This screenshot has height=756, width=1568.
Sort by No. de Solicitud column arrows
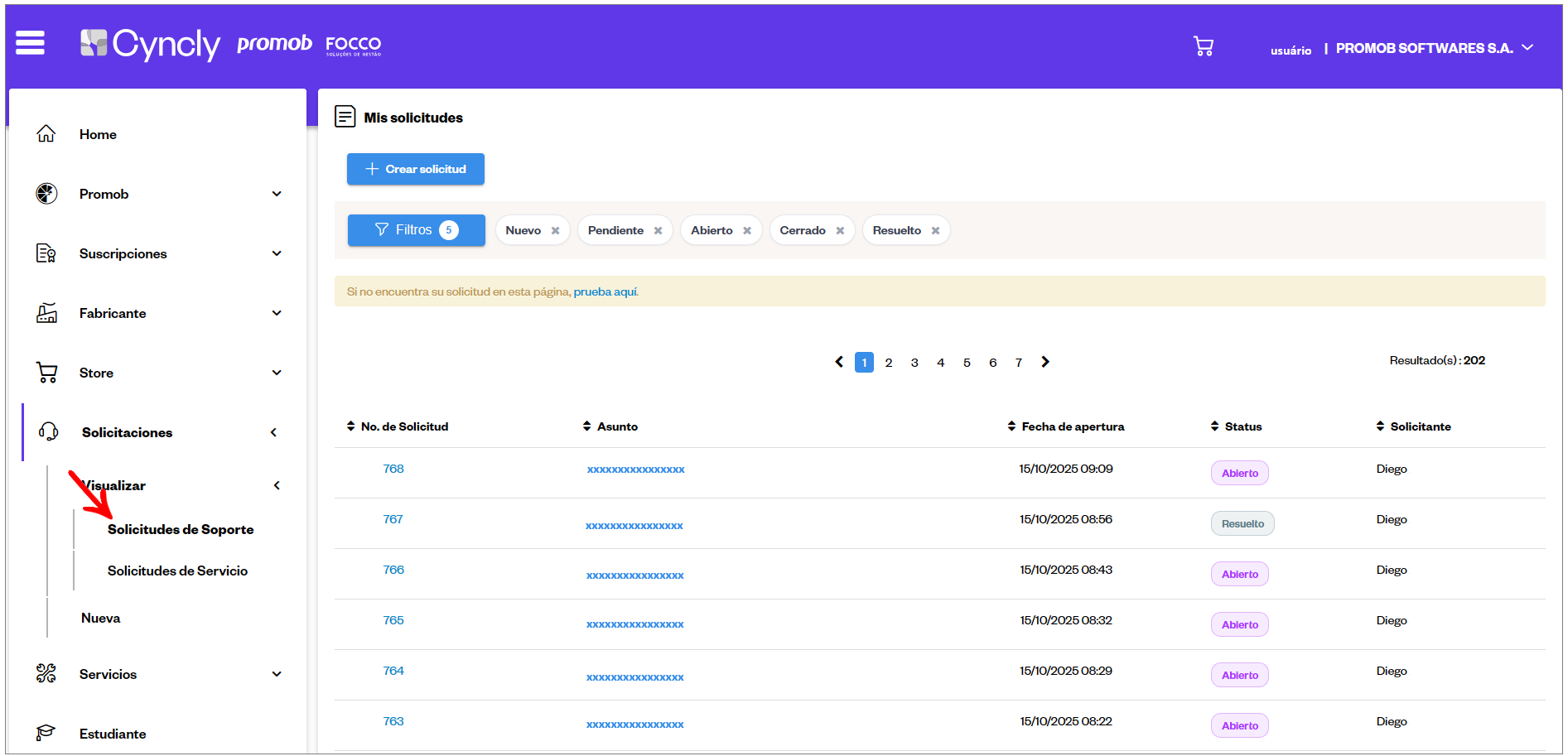pos(350,426)
